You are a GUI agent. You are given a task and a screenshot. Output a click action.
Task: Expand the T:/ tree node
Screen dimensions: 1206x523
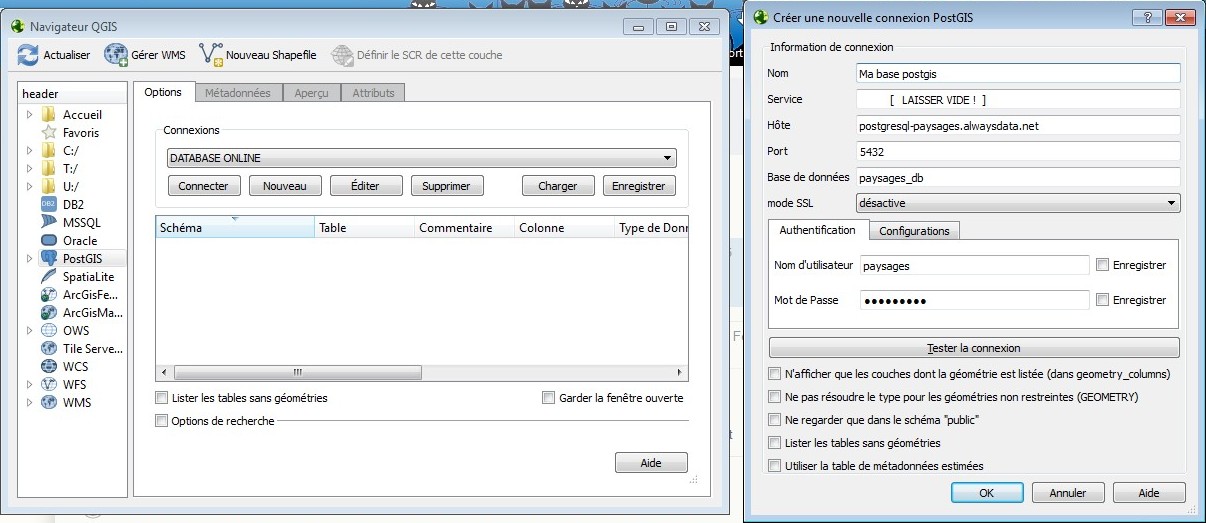click(x=30, y=169)
